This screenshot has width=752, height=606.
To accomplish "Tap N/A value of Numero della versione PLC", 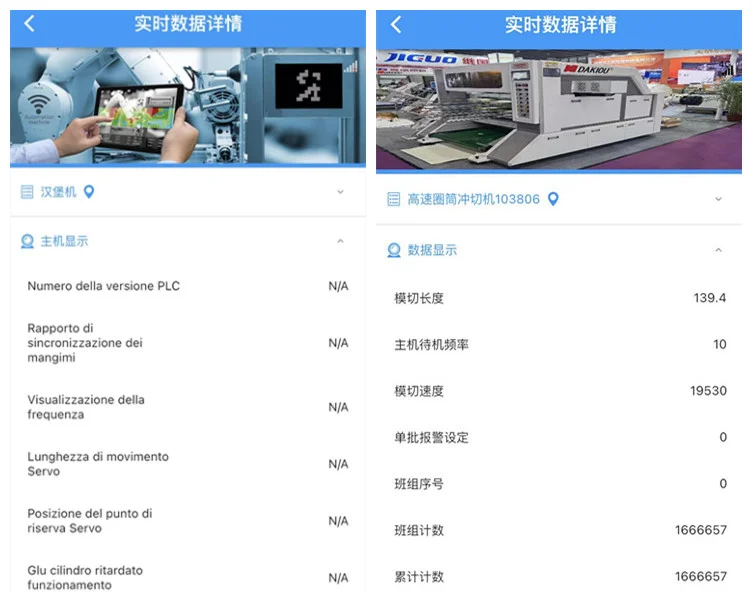I will (338, 286).
